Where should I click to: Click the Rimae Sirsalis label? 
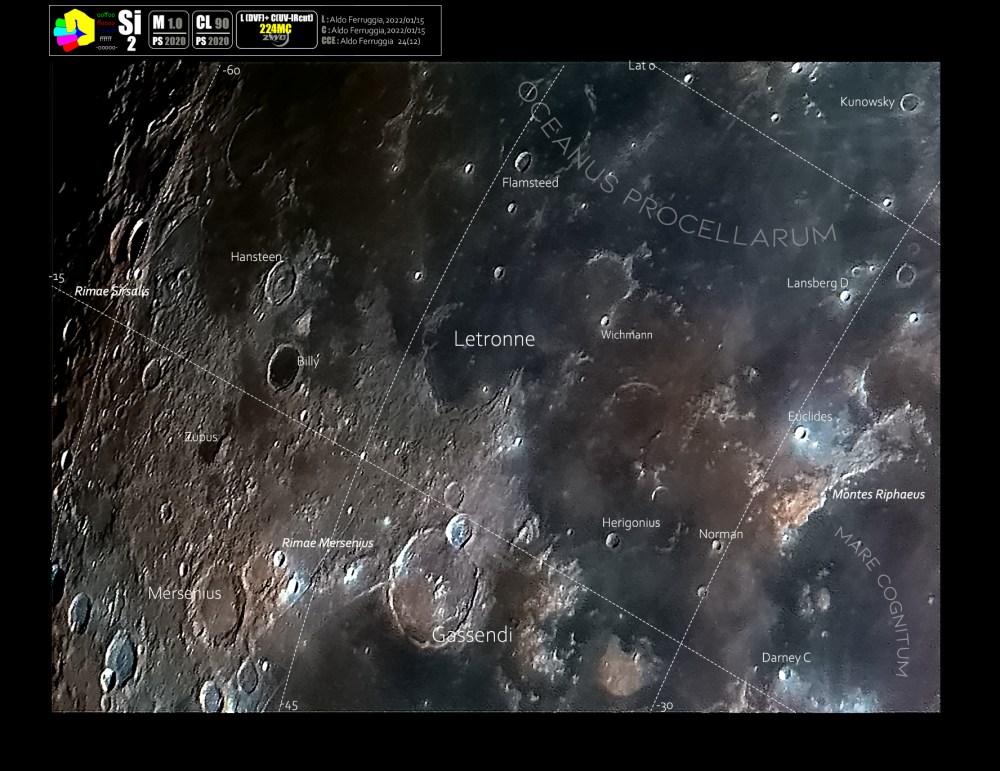point(112,291)
